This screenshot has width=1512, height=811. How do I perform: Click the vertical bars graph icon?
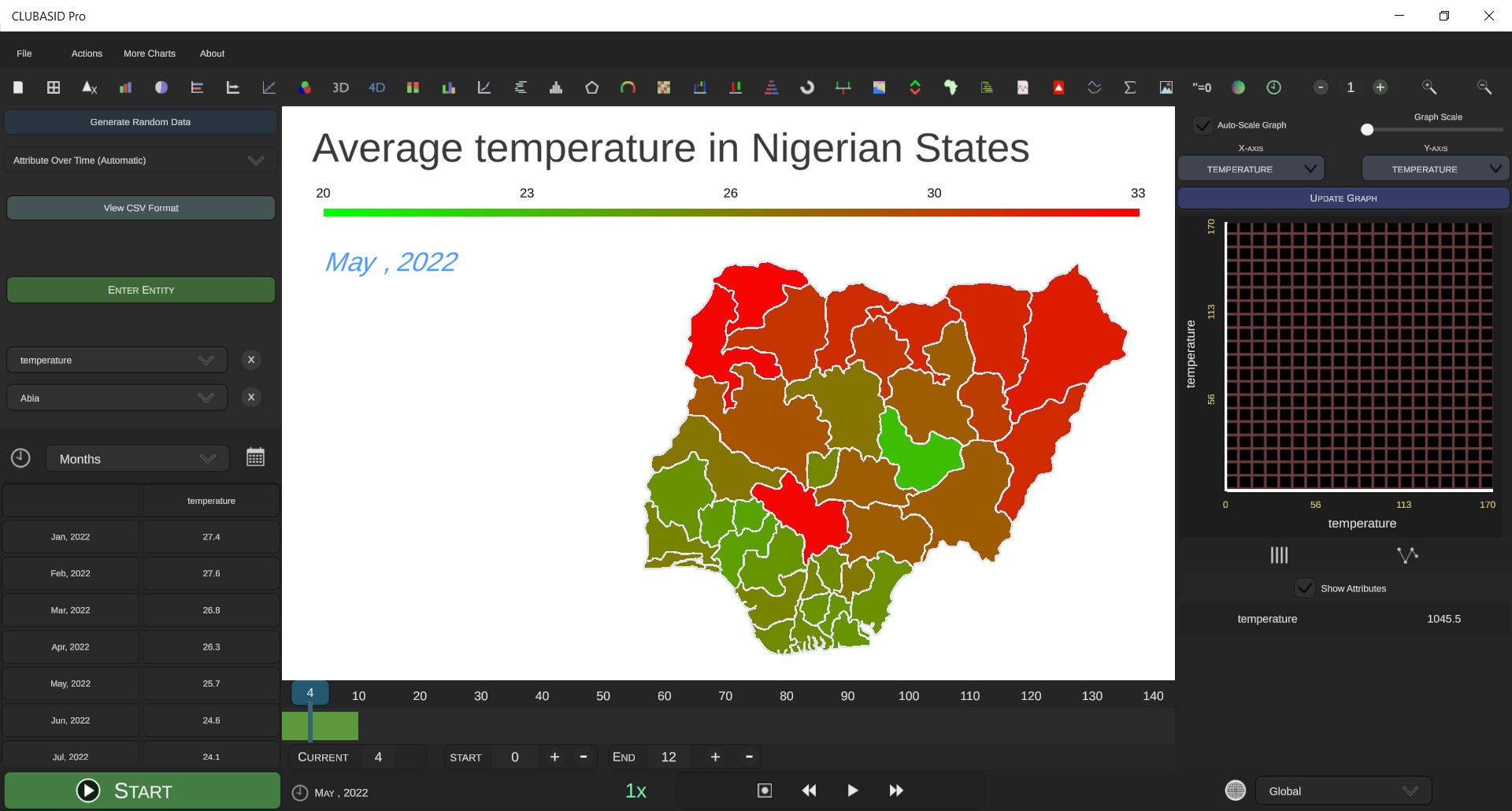point(1279,555)
